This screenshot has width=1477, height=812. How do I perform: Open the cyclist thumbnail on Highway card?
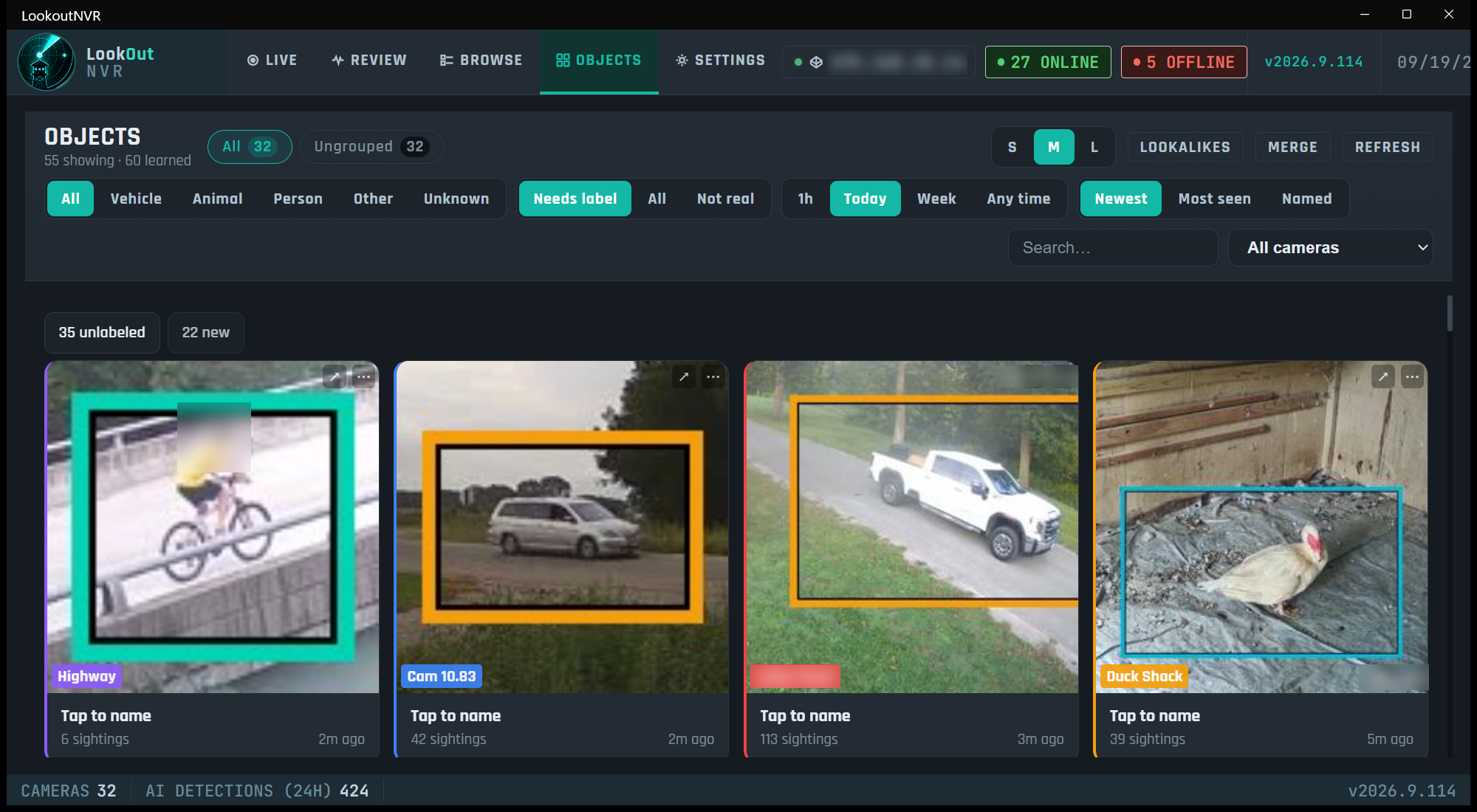coord(213,526)
